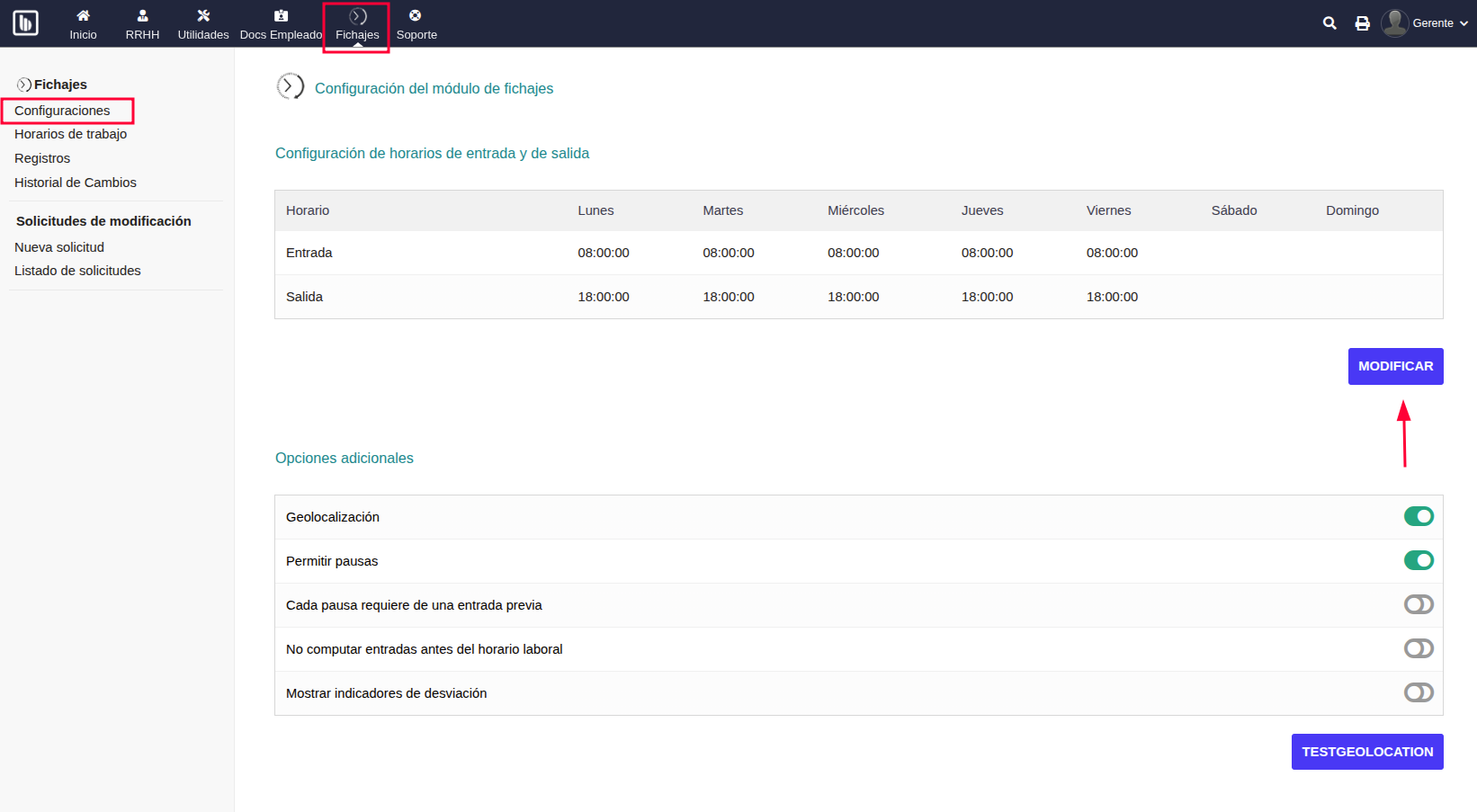The width and height of the screenshot is (1477, 812).
Task: Open Docs Empleado briefcase icon
Action: click(281, 15)
